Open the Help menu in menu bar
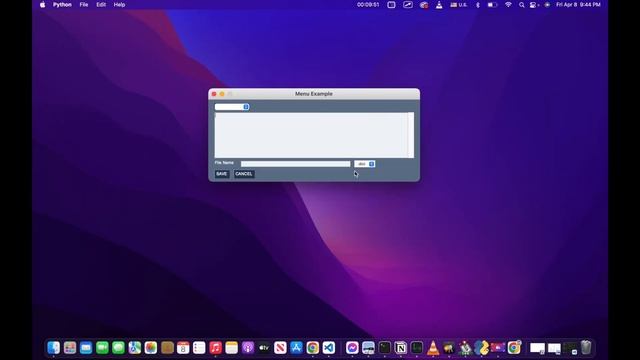Screen dimensions: 640x360 point(119,4)
